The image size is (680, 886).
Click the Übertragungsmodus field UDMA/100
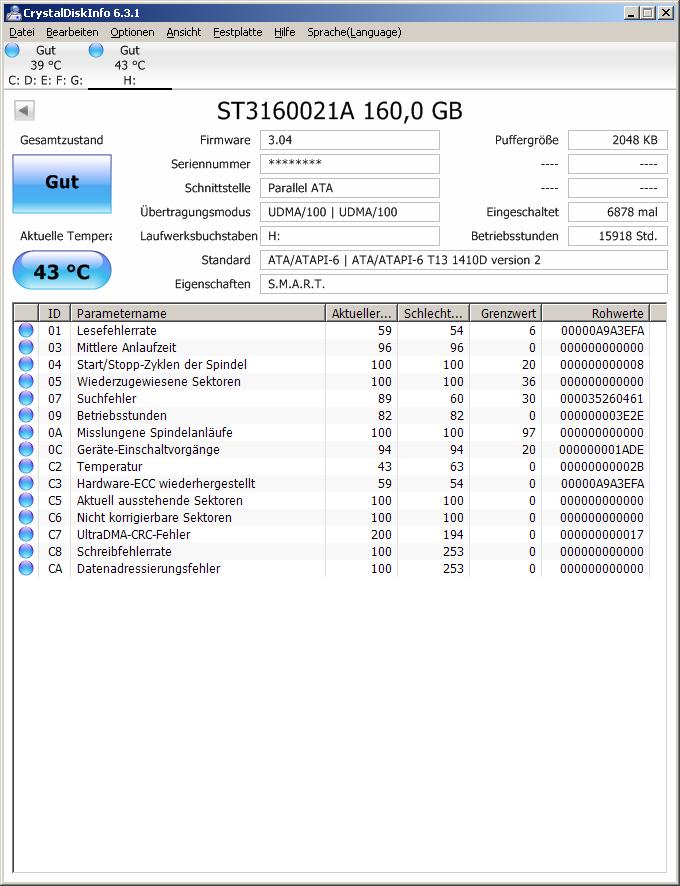point(350,212)
